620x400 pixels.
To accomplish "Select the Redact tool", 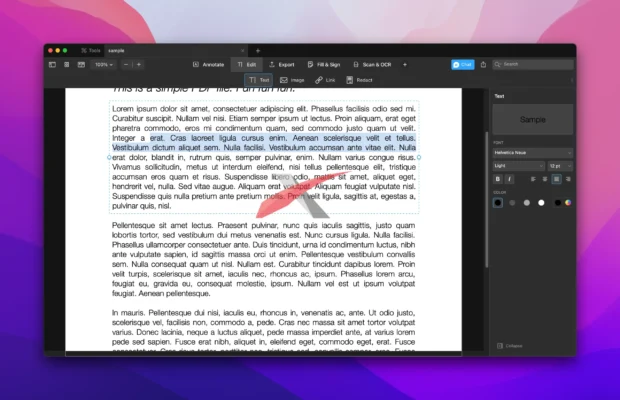I will 359,80.
